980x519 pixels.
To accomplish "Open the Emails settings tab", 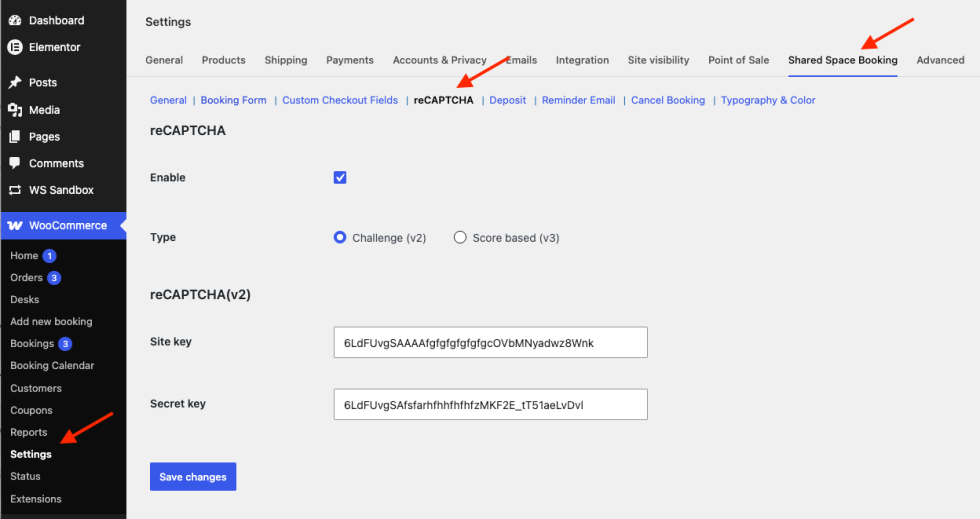I will [x=521, y=60].
